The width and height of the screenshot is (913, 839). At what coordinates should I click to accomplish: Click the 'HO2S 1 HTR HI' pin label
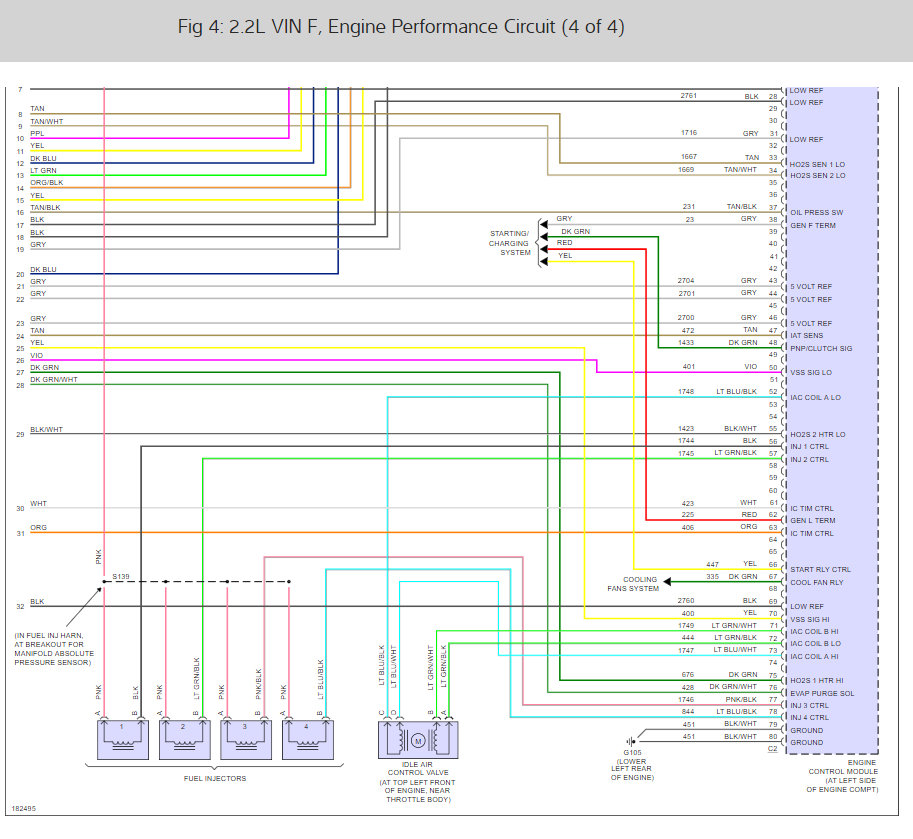[x=817, y=680]
